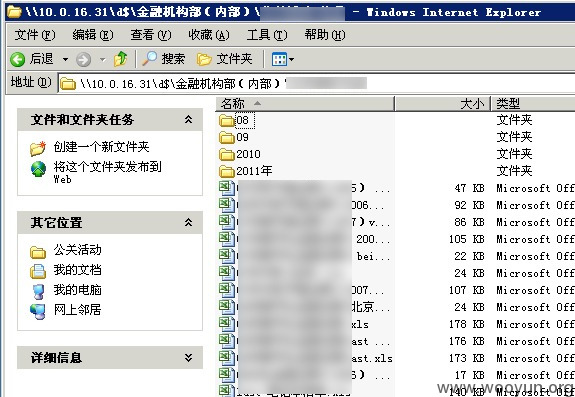The height and width of the screenshot is (397, 575).
Task: Click the 我的文档 icon
Action: pos(38,272)
